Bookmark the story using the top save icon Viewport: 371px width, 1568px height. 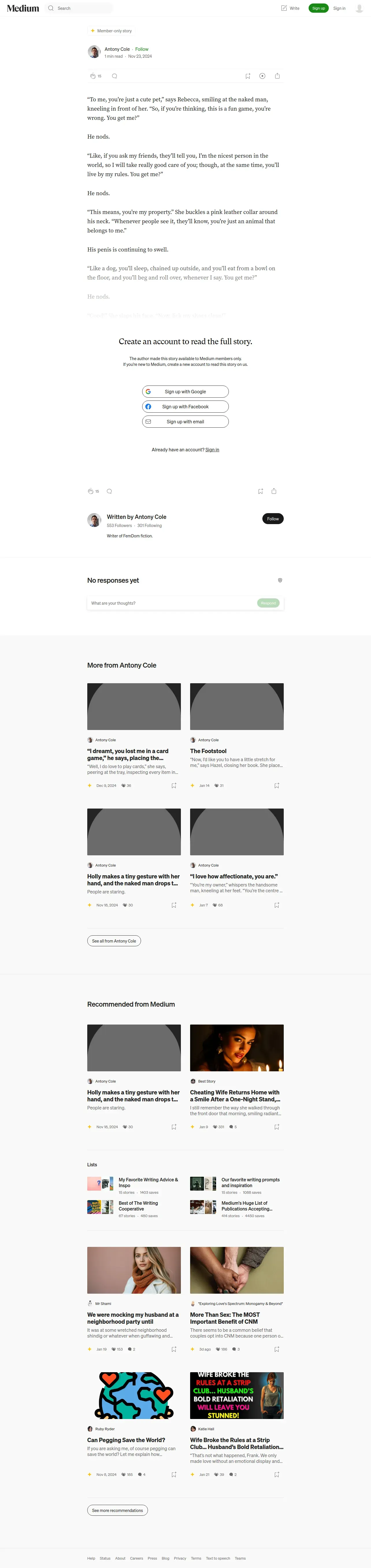click(247, 76)
